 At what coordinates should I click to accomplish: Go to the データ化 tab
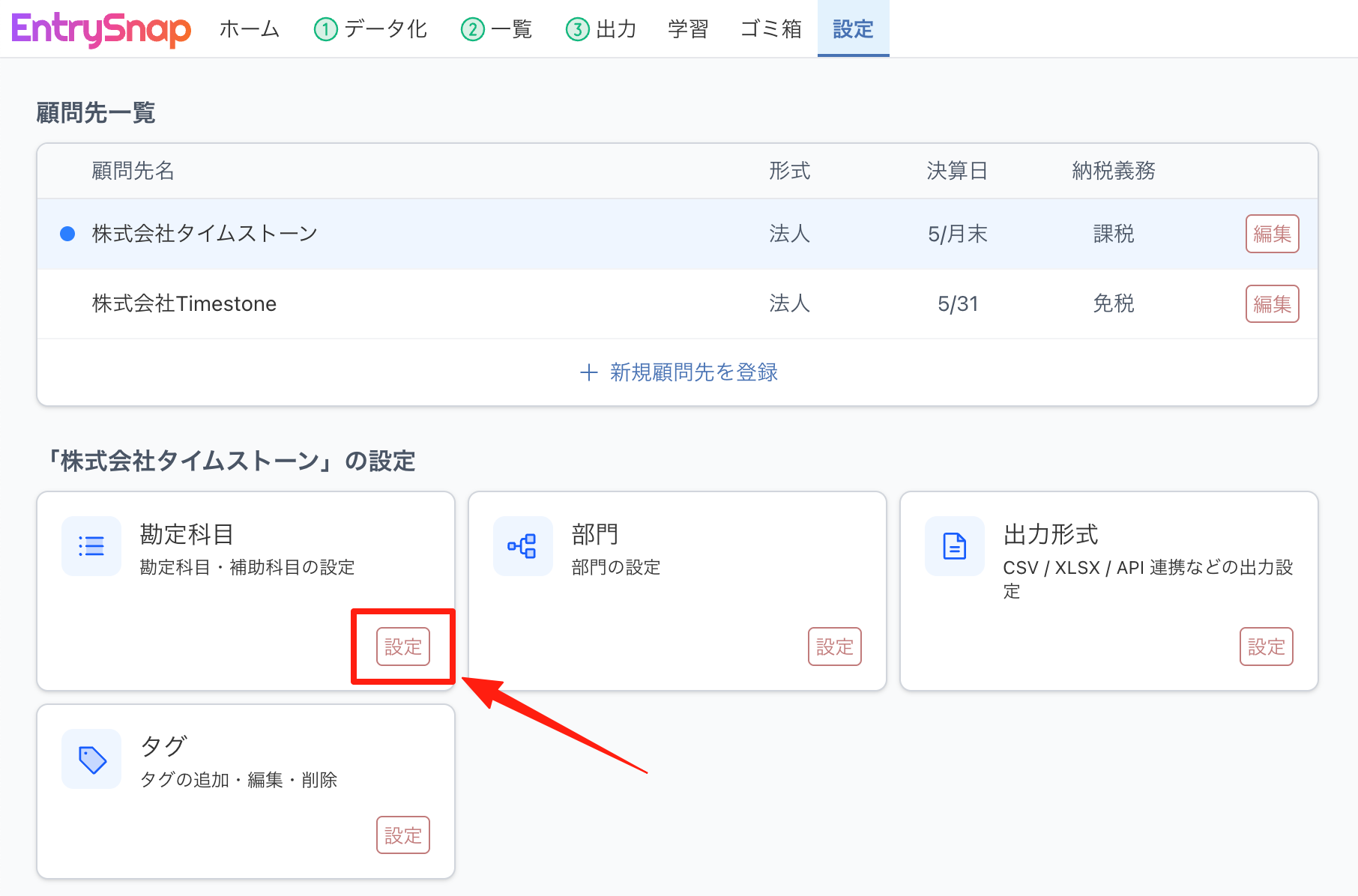(x=371, y=29)
